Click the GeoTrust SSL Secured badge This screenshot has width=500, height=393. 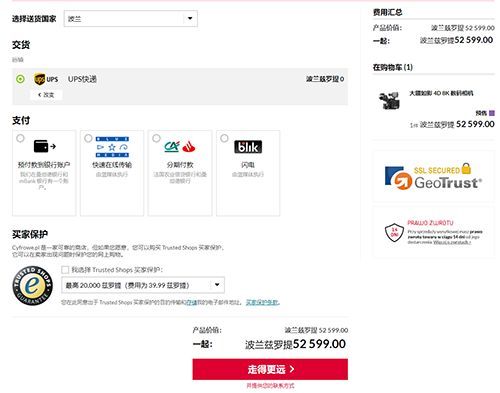[433, 177]
